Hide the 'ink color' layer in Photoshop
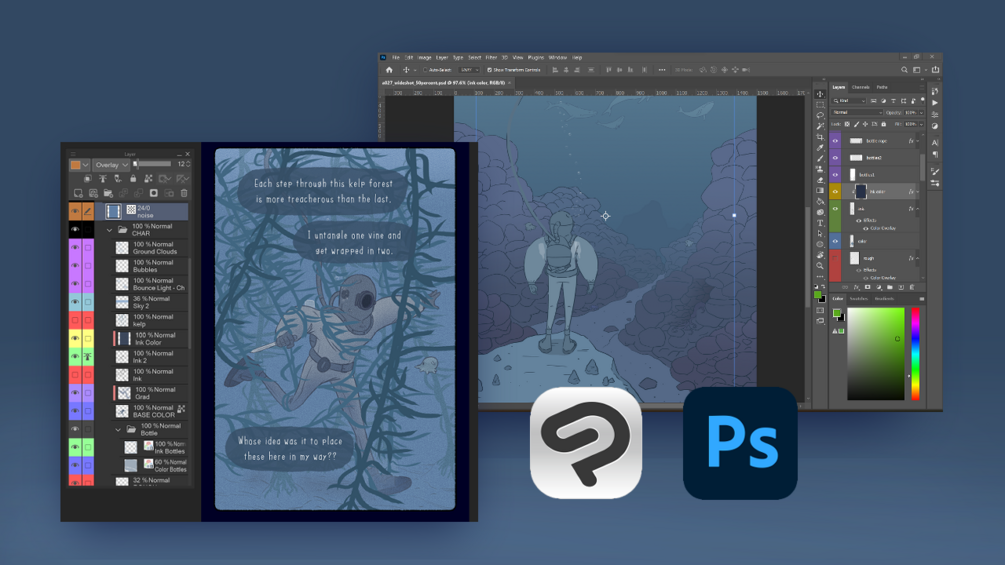Image resolution: width=1005 pixels, height=565 pixels. tap(835, 192)
